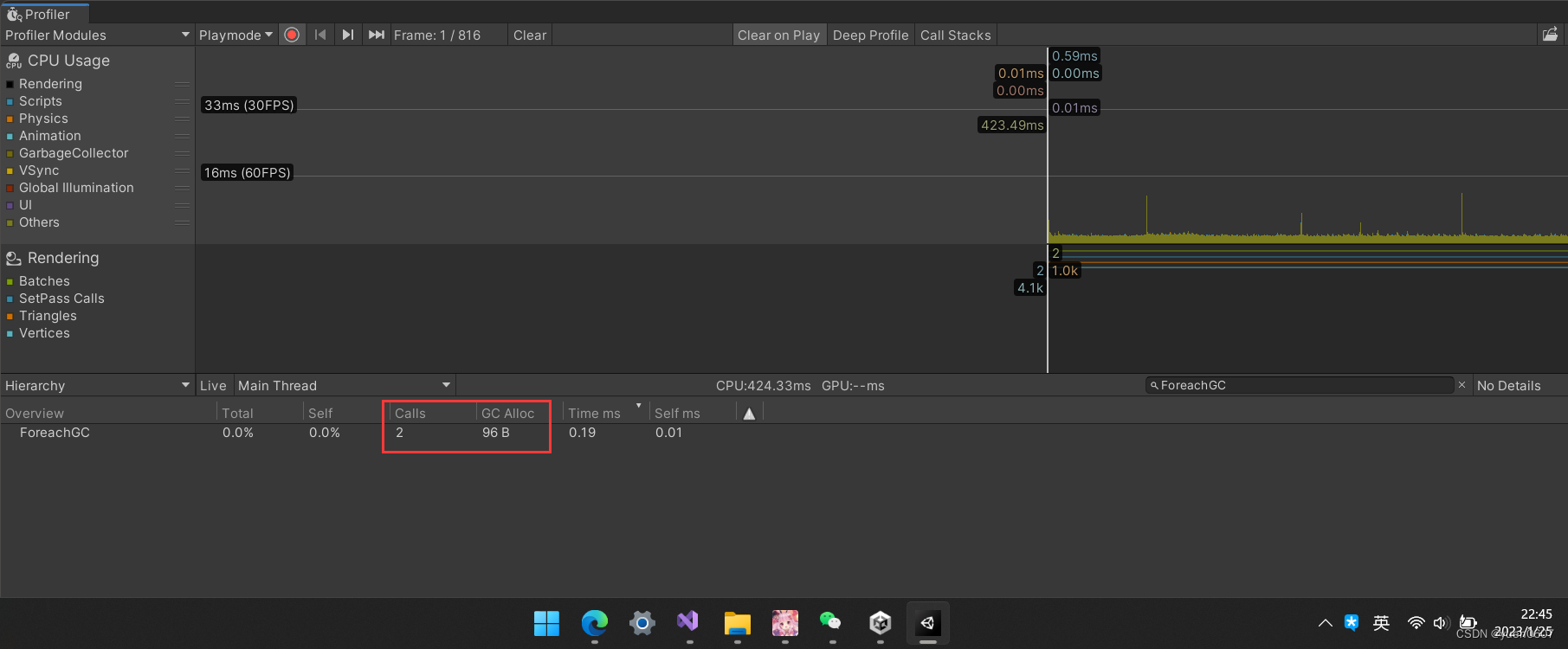Open the Main Thread dropdown
This screenshot has height=649, width=1568.
(345, 385)
